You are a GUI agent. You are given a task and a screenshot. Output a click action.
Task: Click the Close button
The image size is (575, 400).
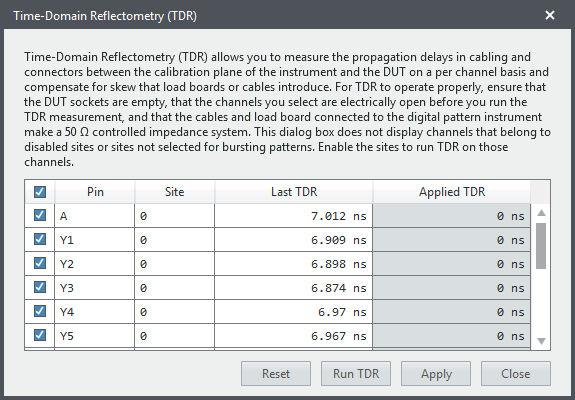[516, 374]
